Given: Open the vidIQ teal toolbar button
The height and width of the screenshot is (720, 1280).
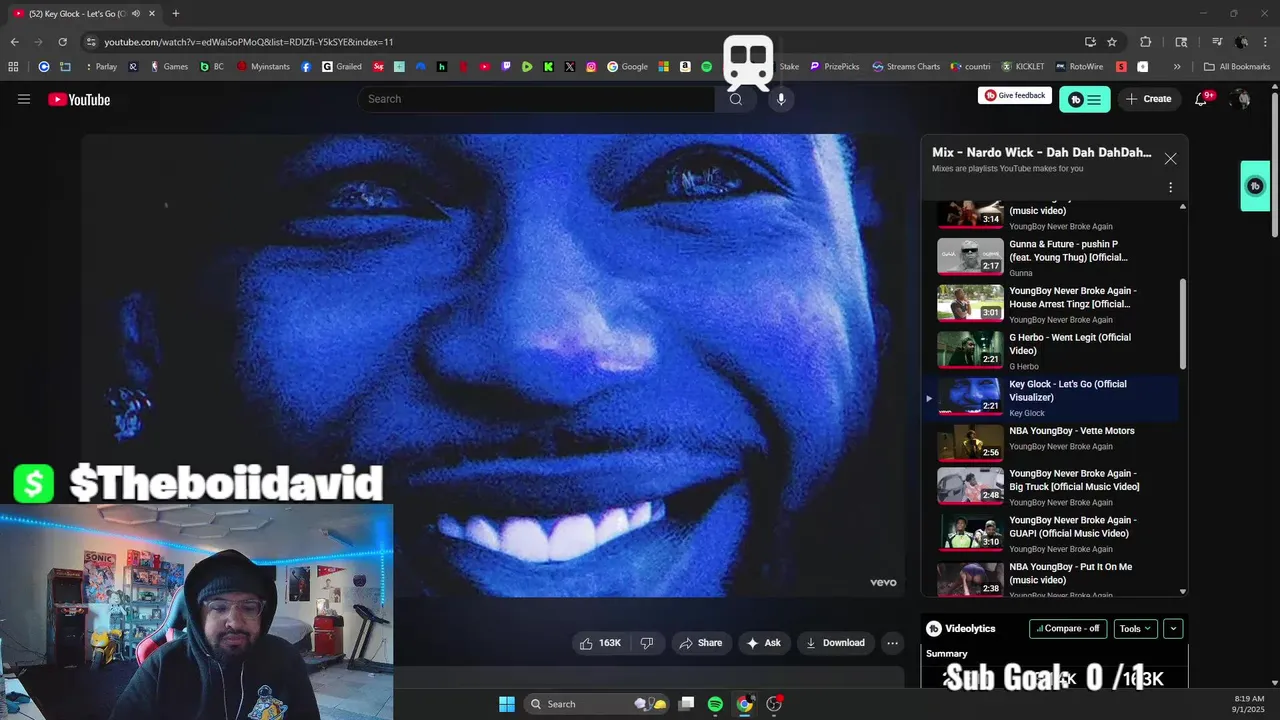Looking at the screenshot, I should (1085, 99).
